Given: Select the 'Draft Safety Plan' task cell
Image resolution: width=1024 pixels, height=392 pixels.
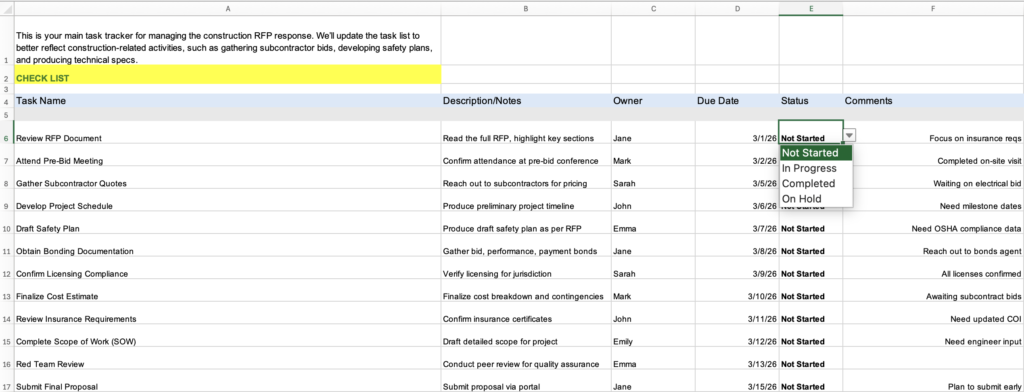Looking at the screenshot, I should point(227,223).
